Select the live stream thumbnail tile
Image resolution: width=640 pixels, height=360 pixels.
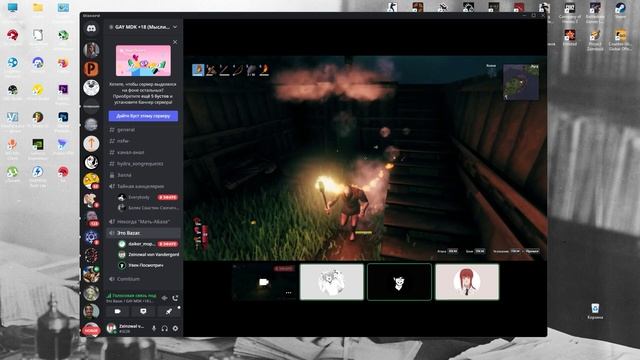[x=264, y=282]
